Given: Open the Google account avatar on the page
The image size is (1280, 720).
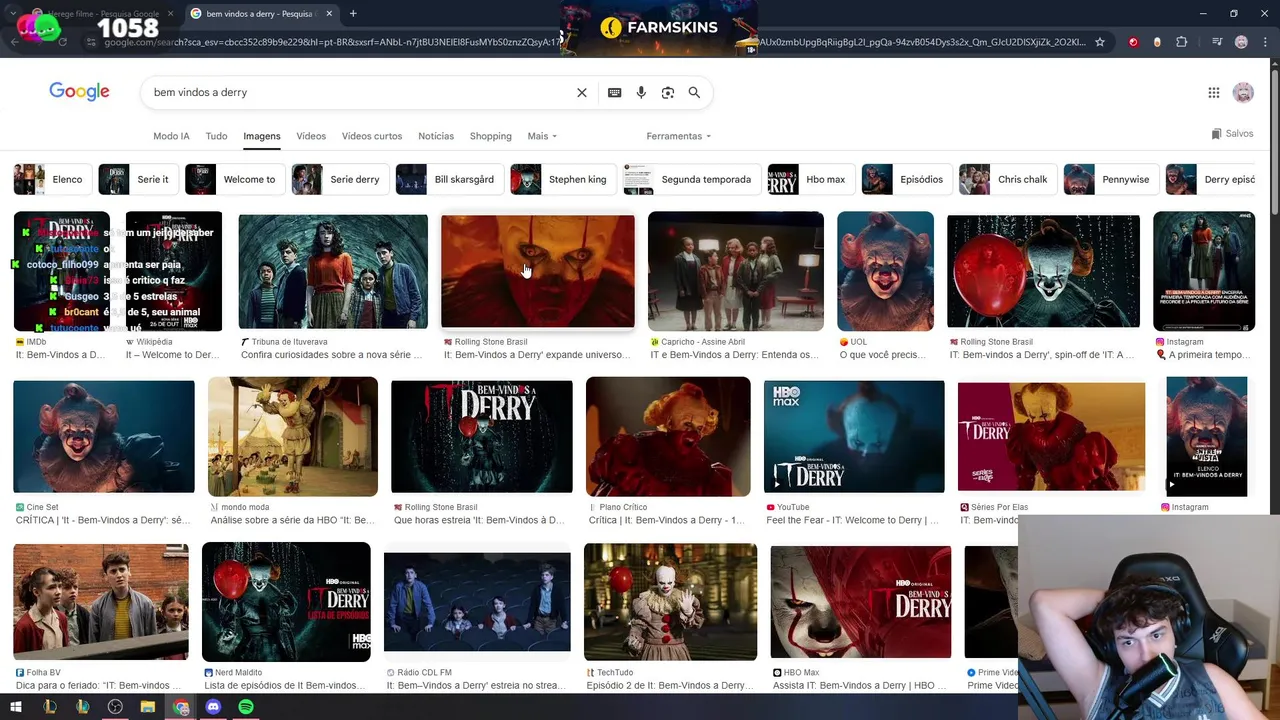Looking at the screenshot, I should pos(1243,93).
